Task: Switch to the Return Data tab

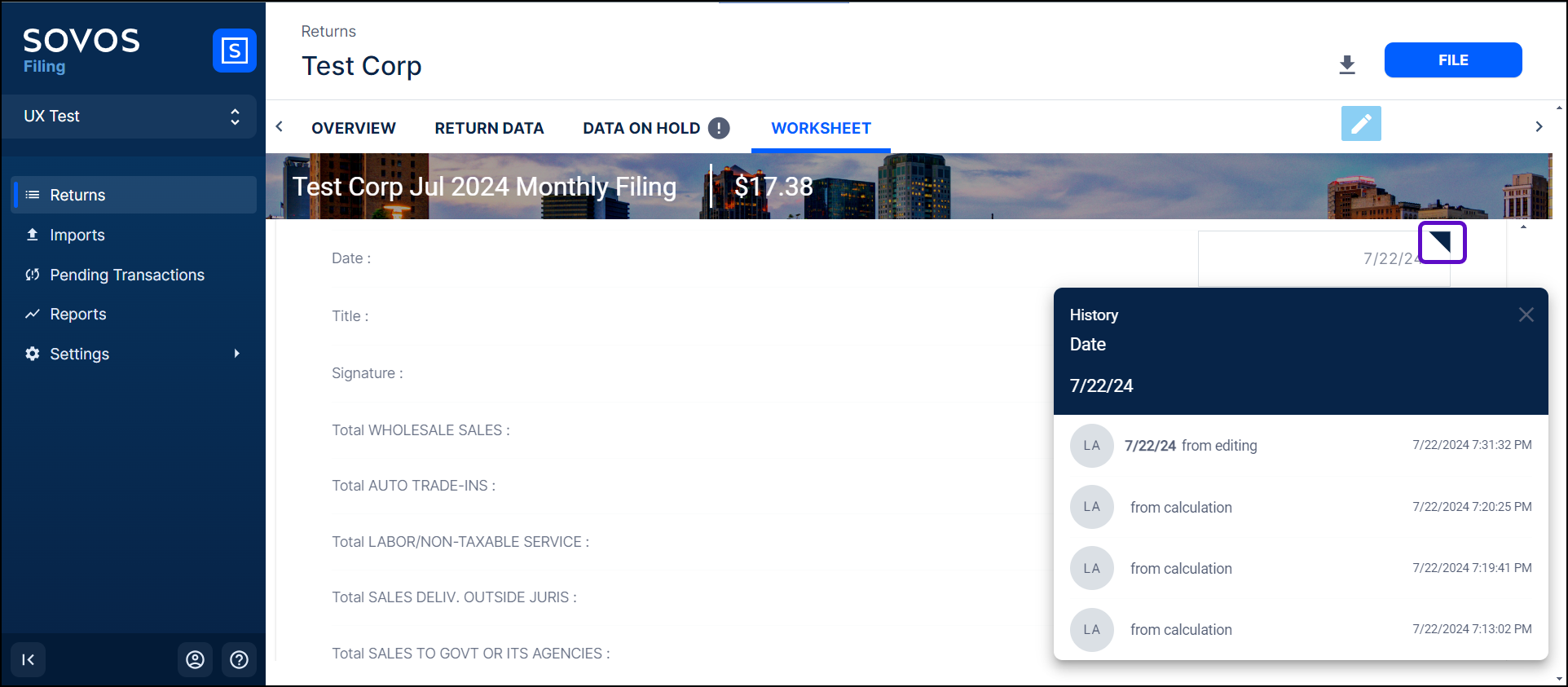Action: point(489,128)
